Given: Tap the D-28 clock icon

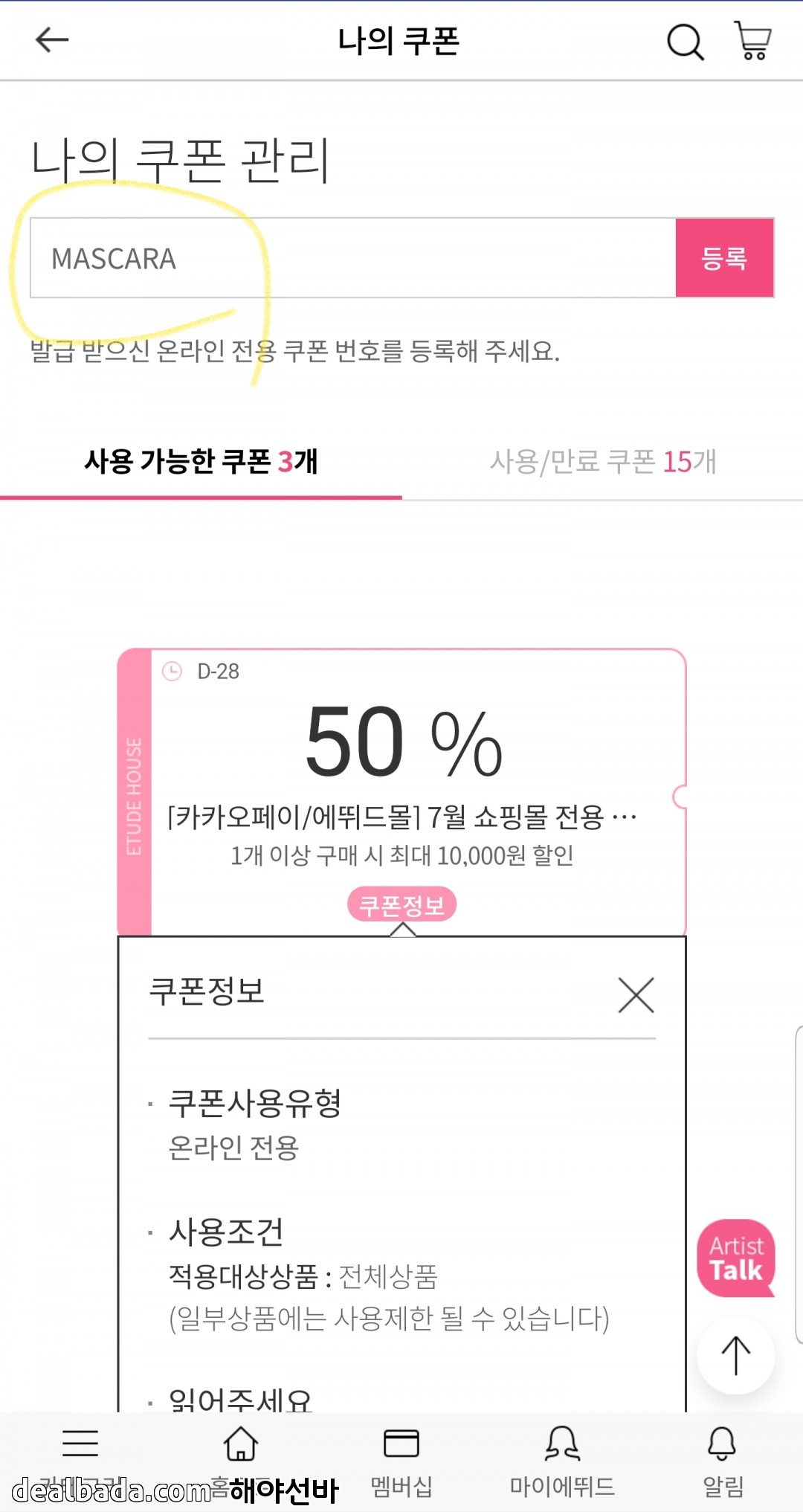Looking at the screenshot, I should pyautogui.click(x=172, y=672).
